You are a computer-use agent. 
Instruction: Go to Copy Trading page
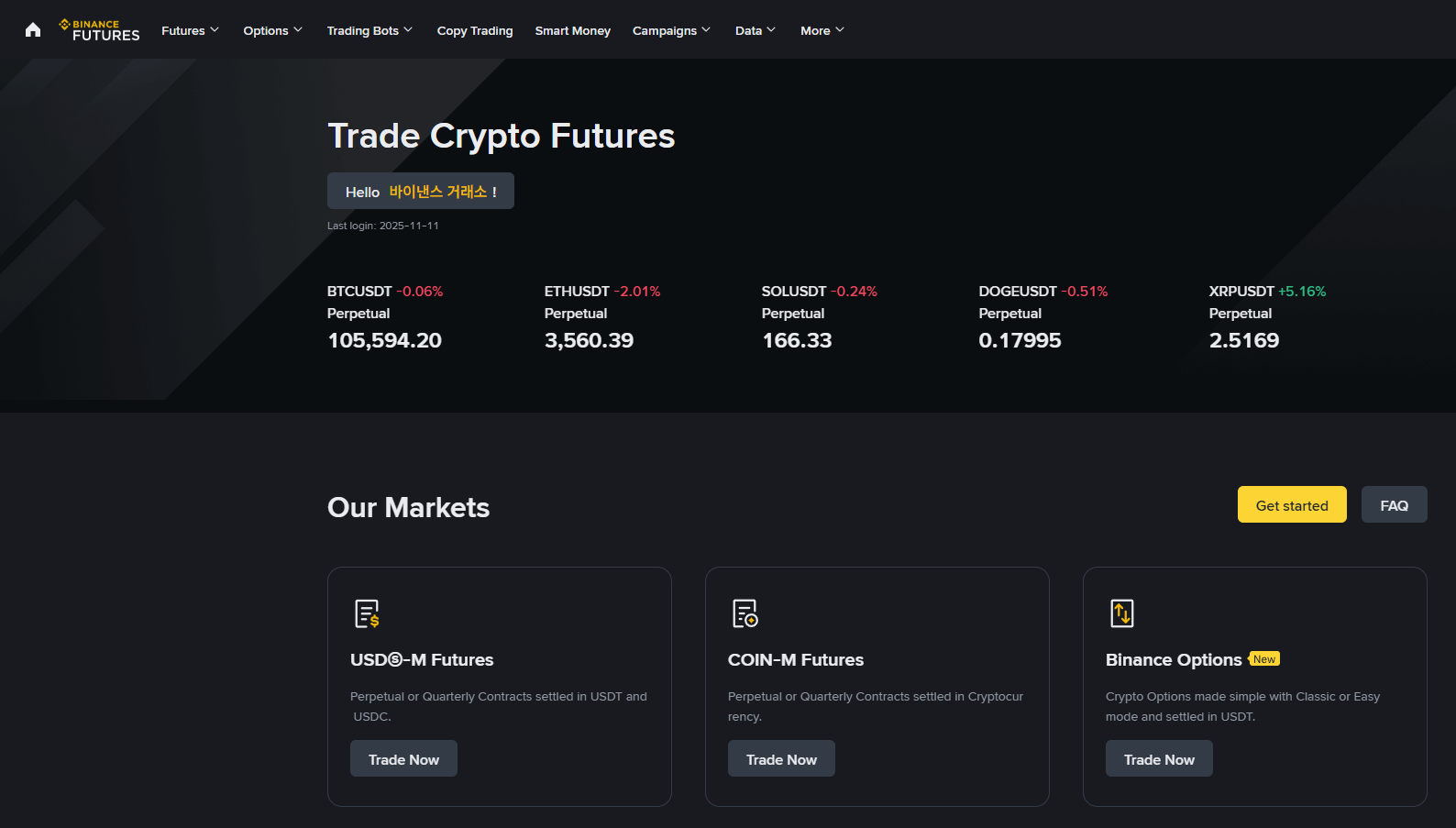[x=475, y=30]
